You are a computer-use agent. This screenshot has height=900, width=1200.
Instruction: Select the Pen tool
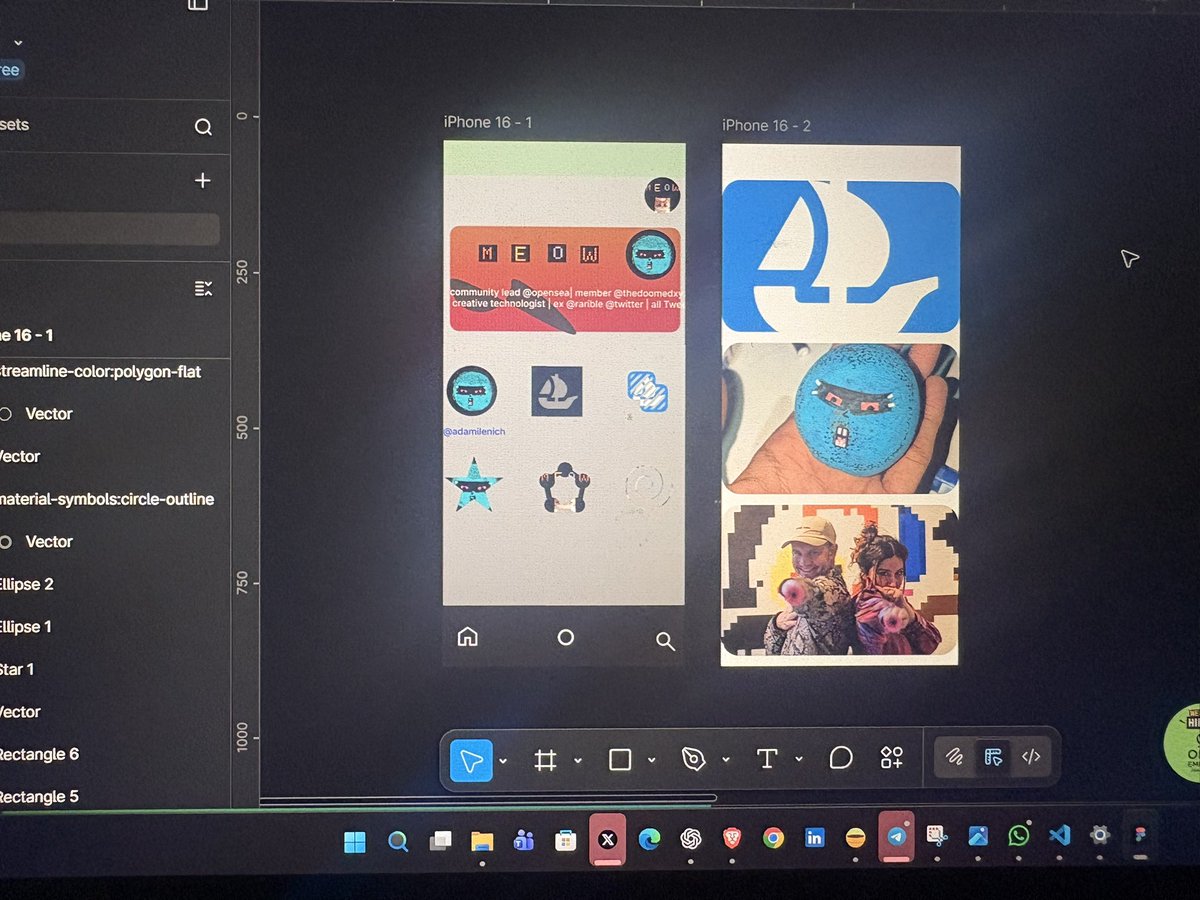693,760
